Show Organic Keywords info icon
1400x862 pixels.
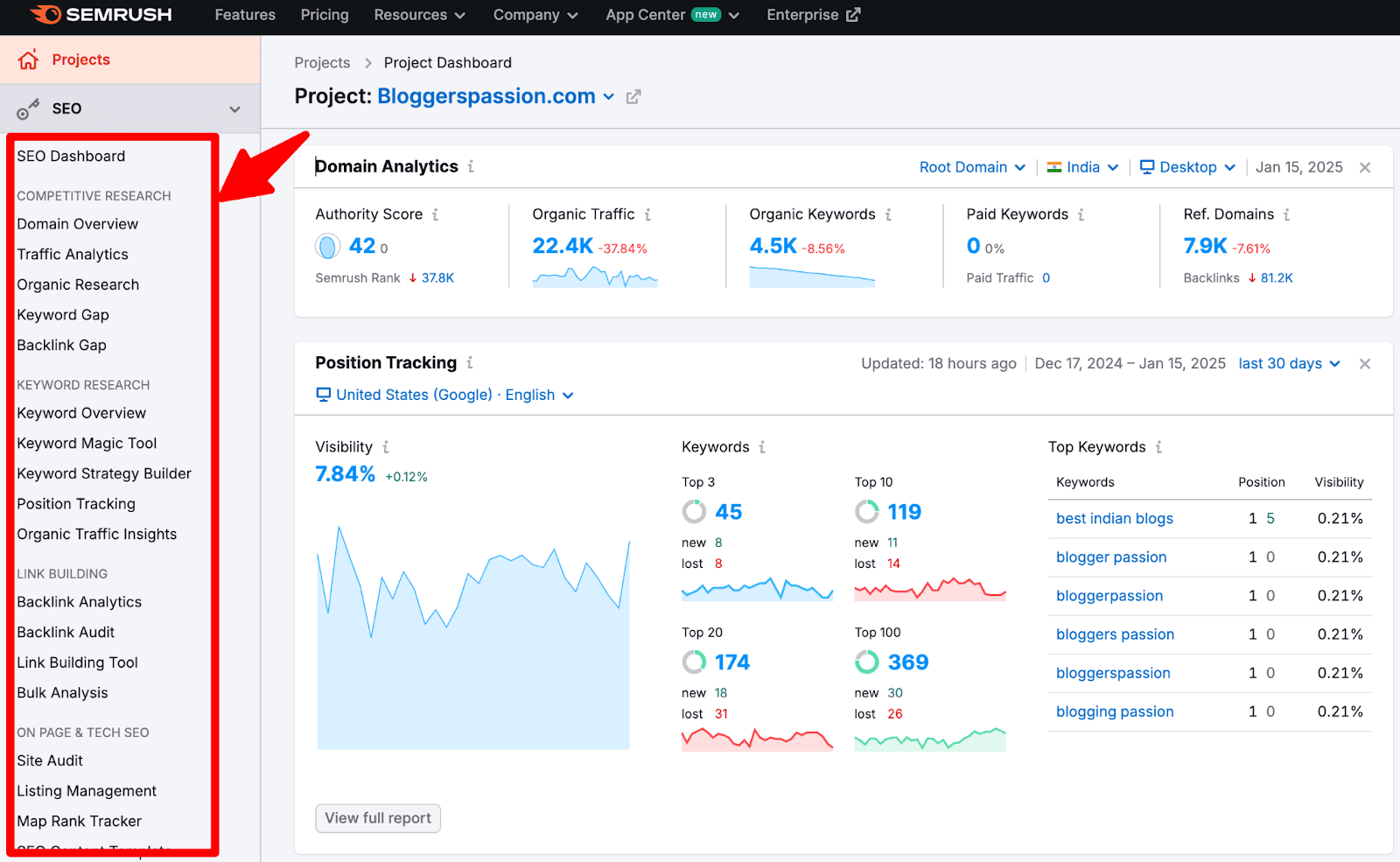[888, 214]
